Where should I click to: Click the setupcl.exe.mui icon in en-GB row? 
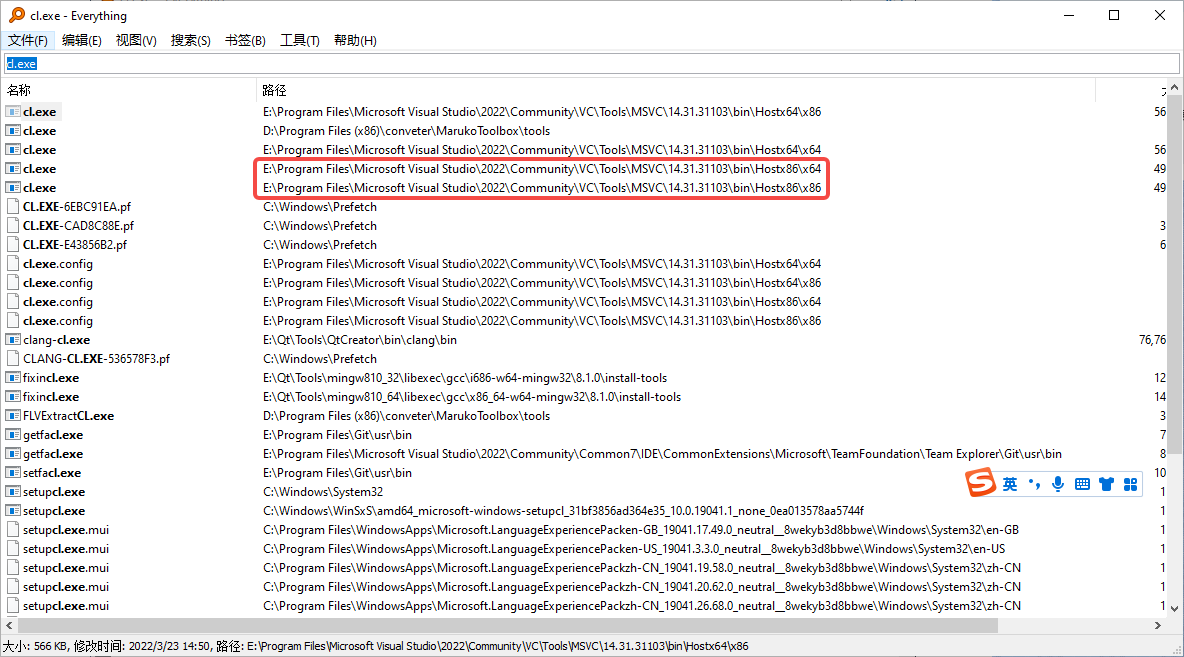tap(13, 530)
